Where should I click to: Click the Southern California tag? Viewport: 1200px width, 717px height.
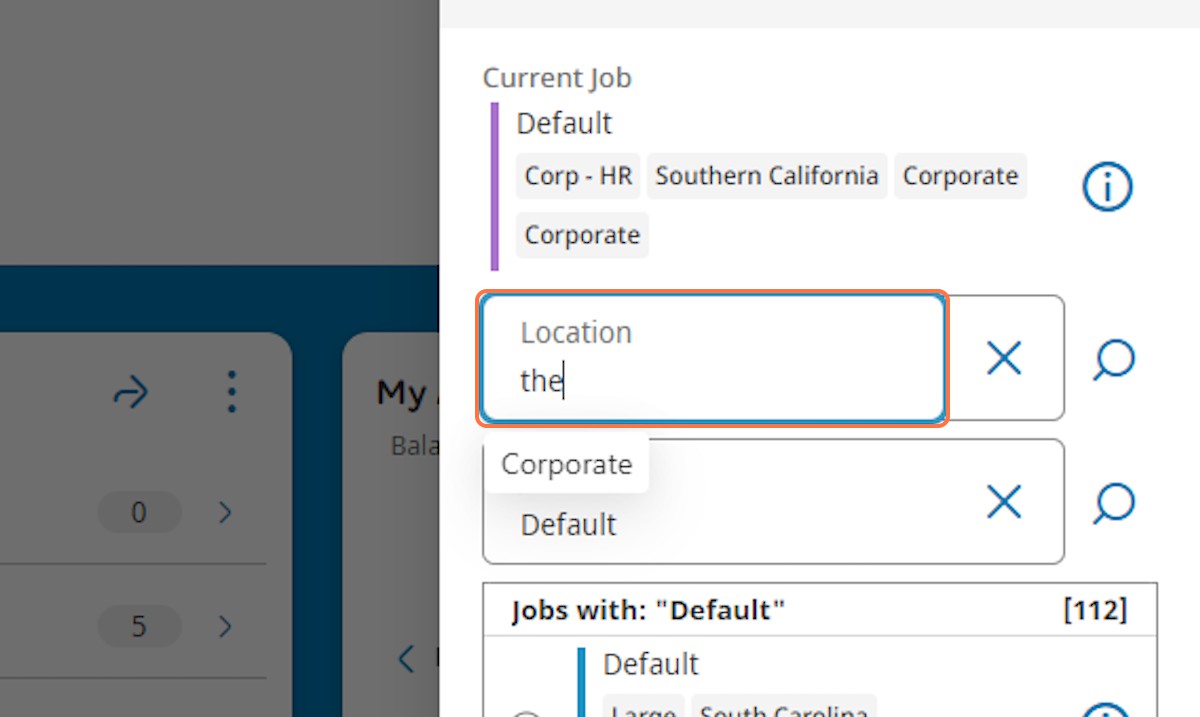767,176
